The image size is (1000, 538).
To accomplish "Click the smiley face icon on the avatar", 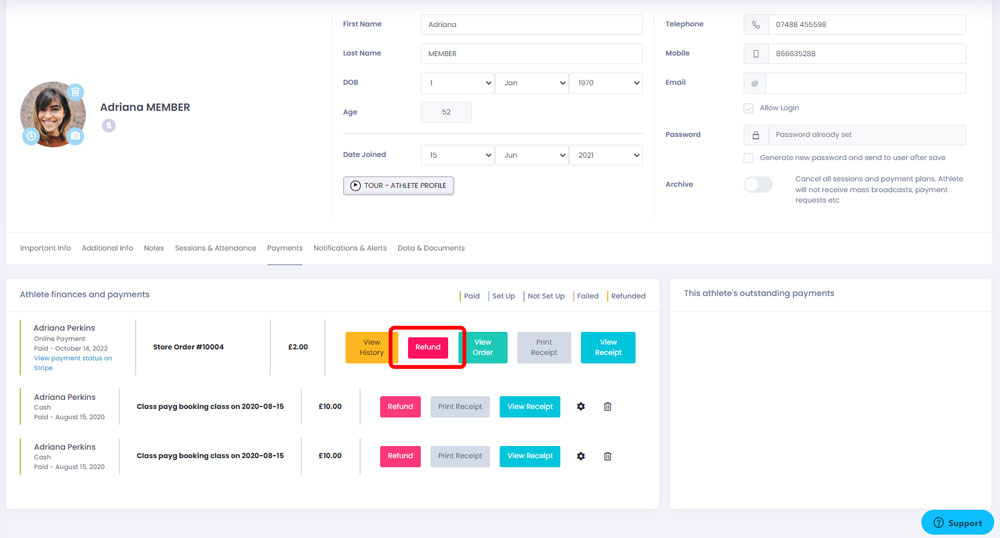I will 31,136.
